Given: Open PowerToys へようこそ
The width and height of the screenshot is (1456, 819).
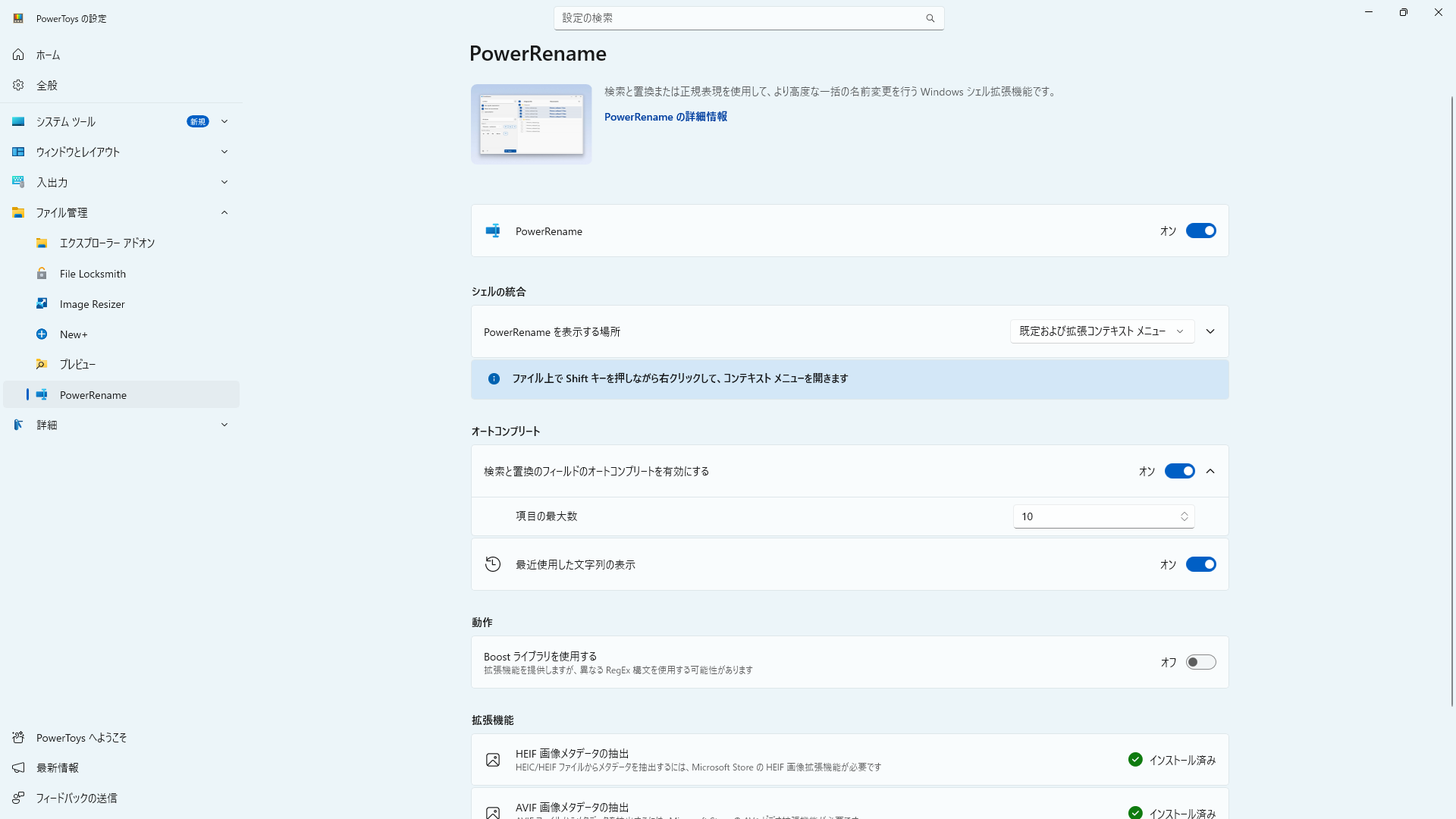Looking at the screenshot, I should [x=121, y=737].
